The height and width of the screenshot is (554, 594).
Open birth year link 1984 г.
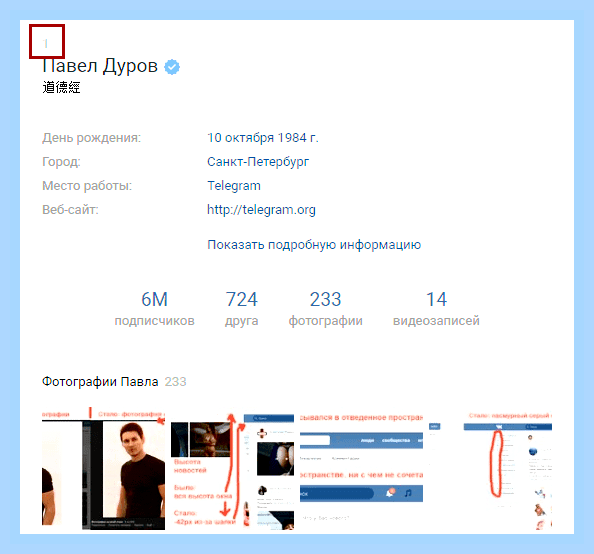pos(298,138)
